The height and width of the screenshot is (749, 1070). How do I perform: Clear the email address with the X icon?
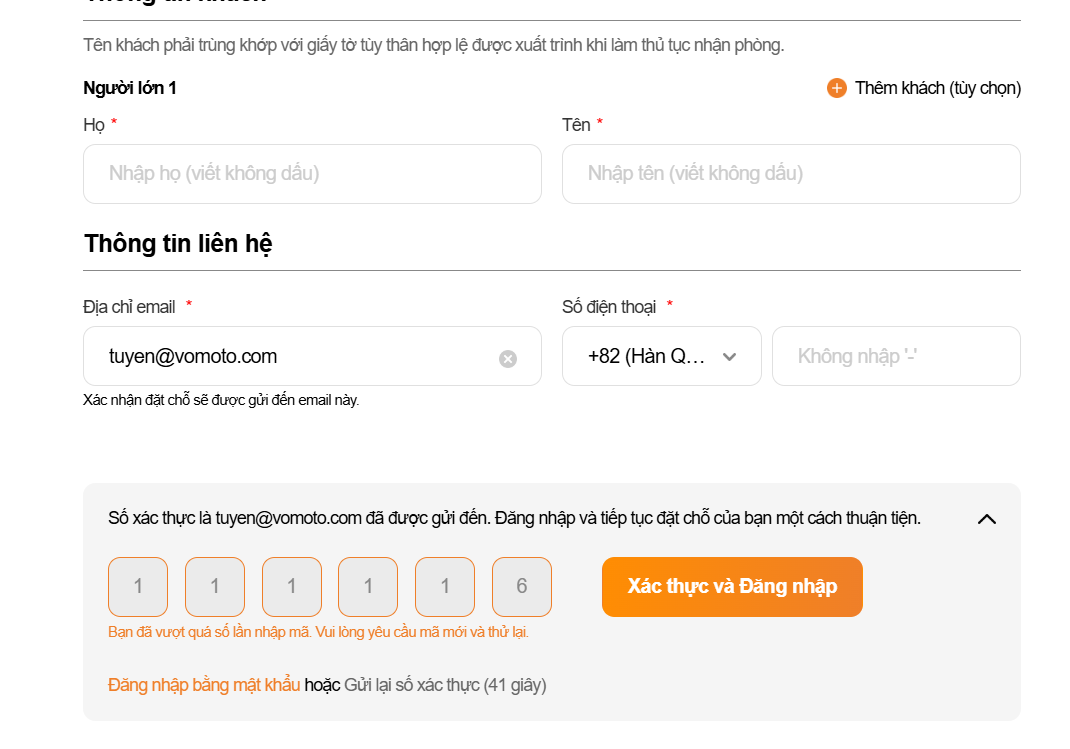pyautogui.click(x=508, y=358)
